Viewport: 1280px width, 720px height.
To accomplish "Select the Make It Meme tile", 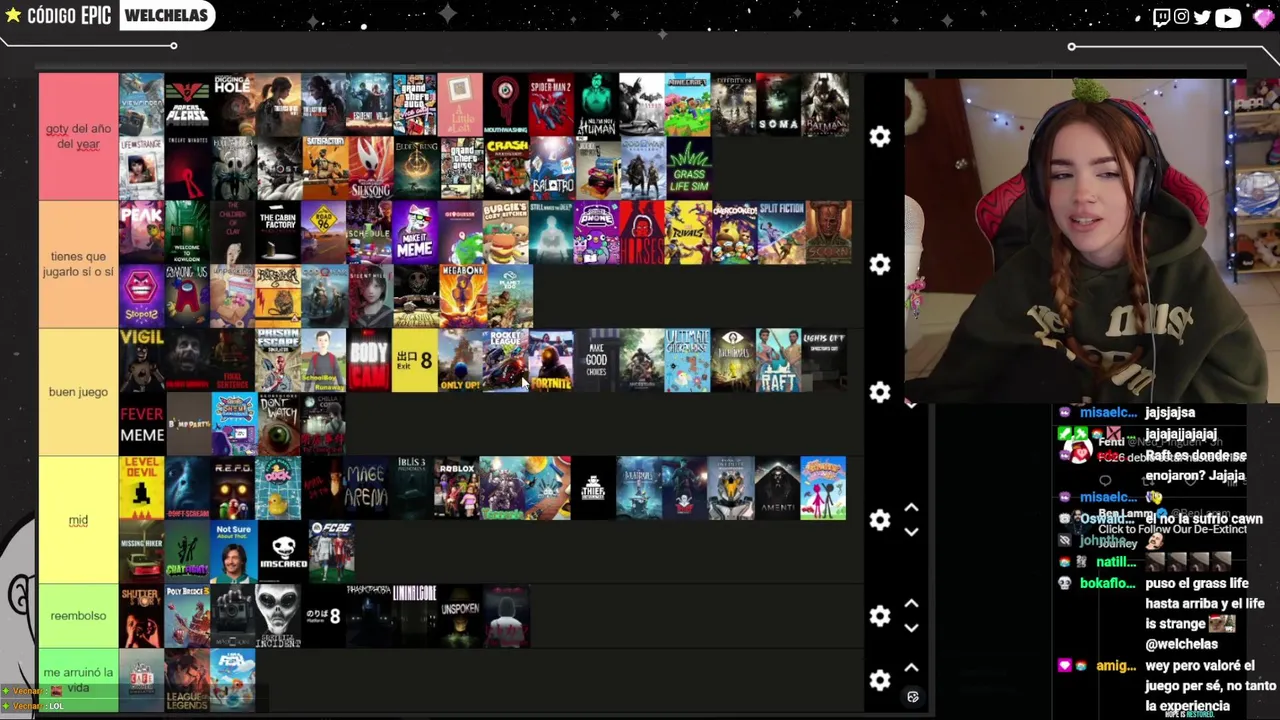I will point(415,232).
